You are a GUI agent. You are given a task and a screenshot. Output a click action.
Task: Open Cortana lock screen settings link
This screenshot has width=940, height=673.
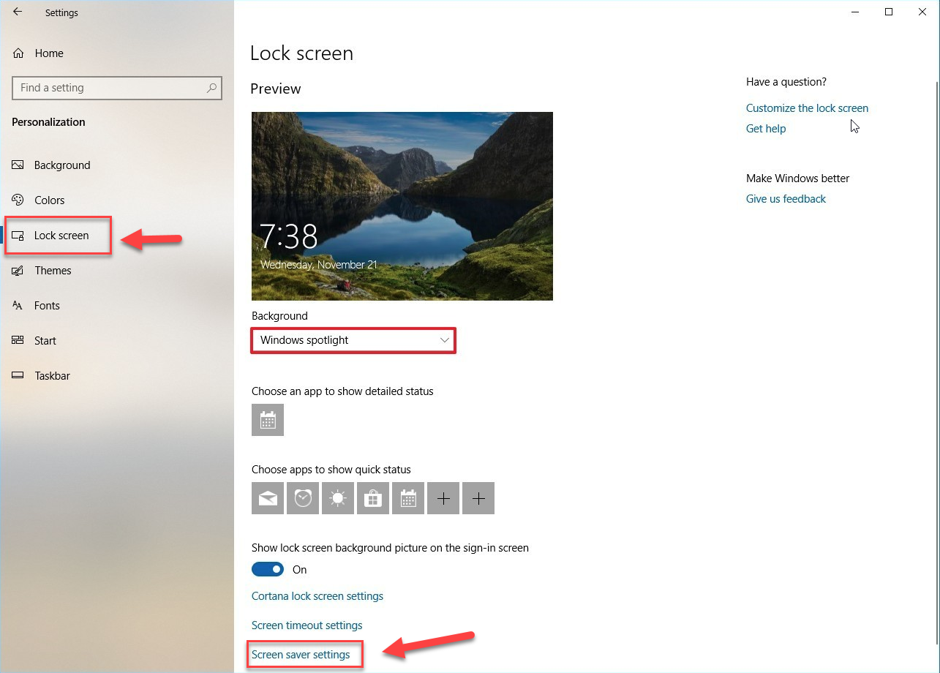(x=317, y=596)
